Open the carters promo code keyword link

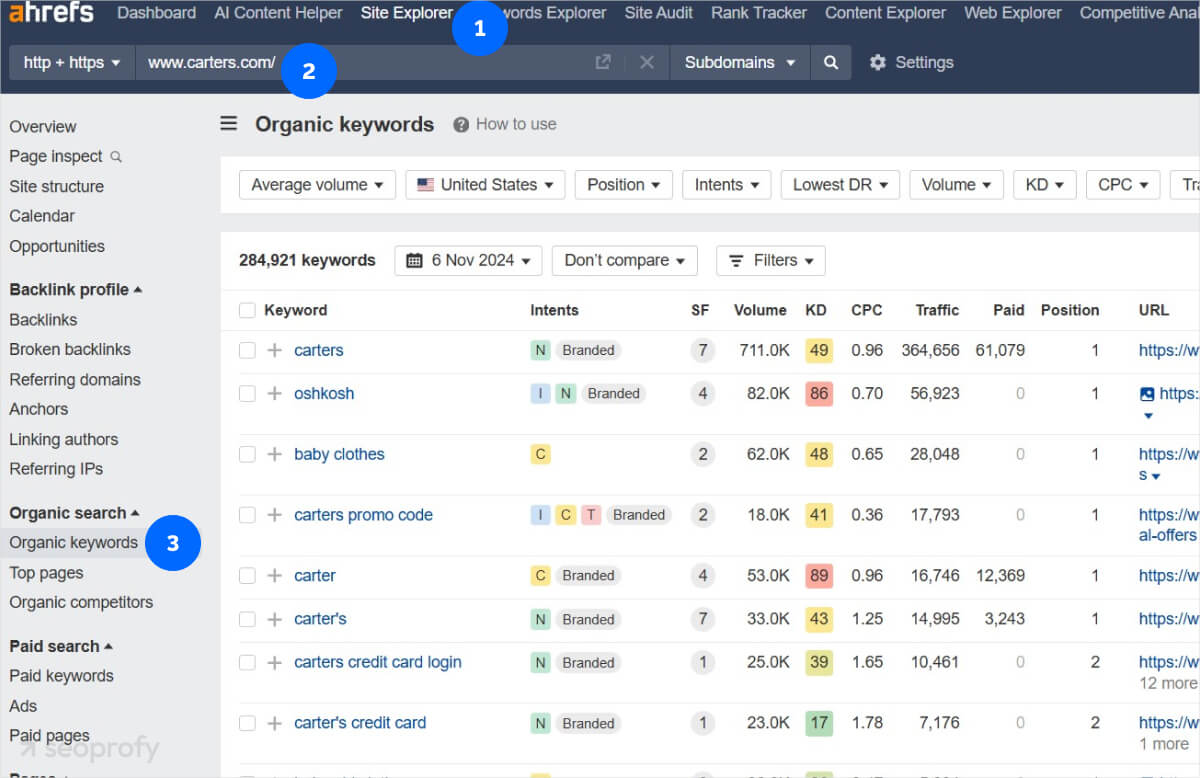coord(363,515)
